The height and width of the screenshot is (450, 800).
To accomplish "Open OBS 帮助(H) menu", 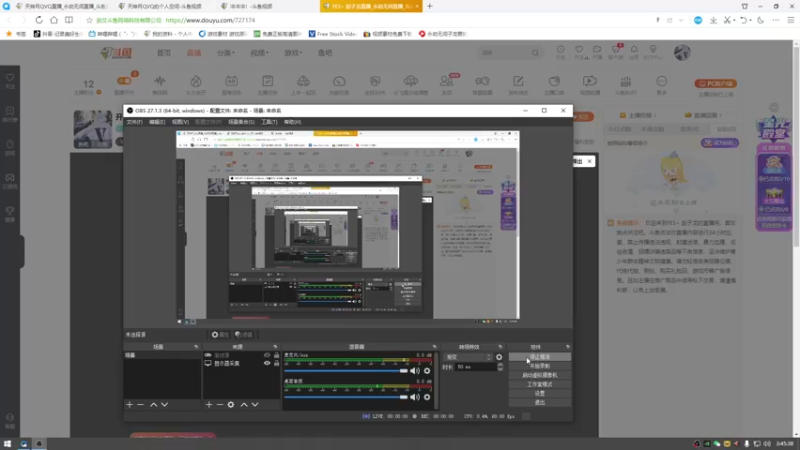I will pyautogui.click(x=292, y=122).
